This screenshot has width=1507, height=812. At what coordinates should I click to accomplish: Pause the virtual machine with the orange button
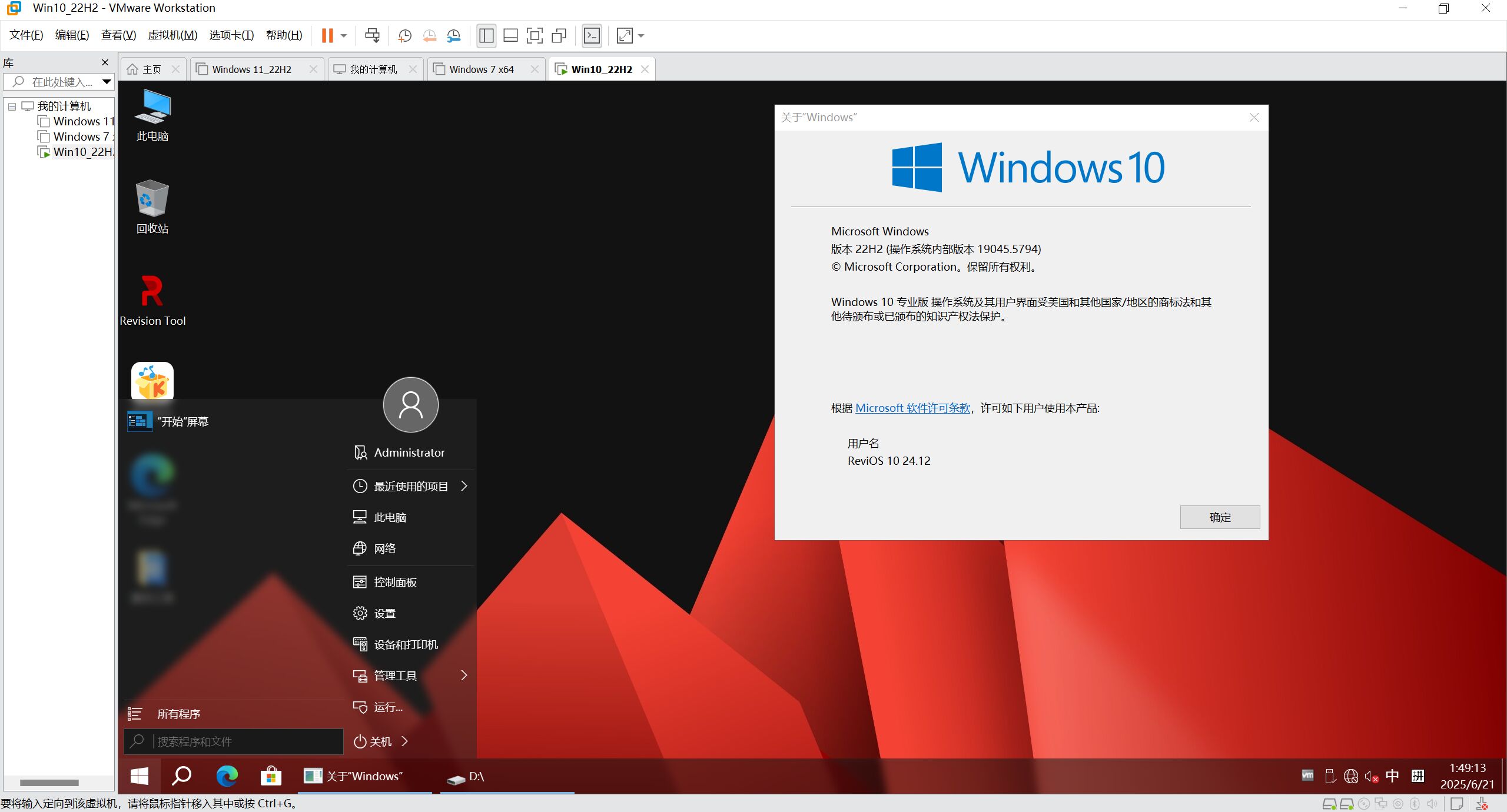pyautogui.click(x=327, y=36)
